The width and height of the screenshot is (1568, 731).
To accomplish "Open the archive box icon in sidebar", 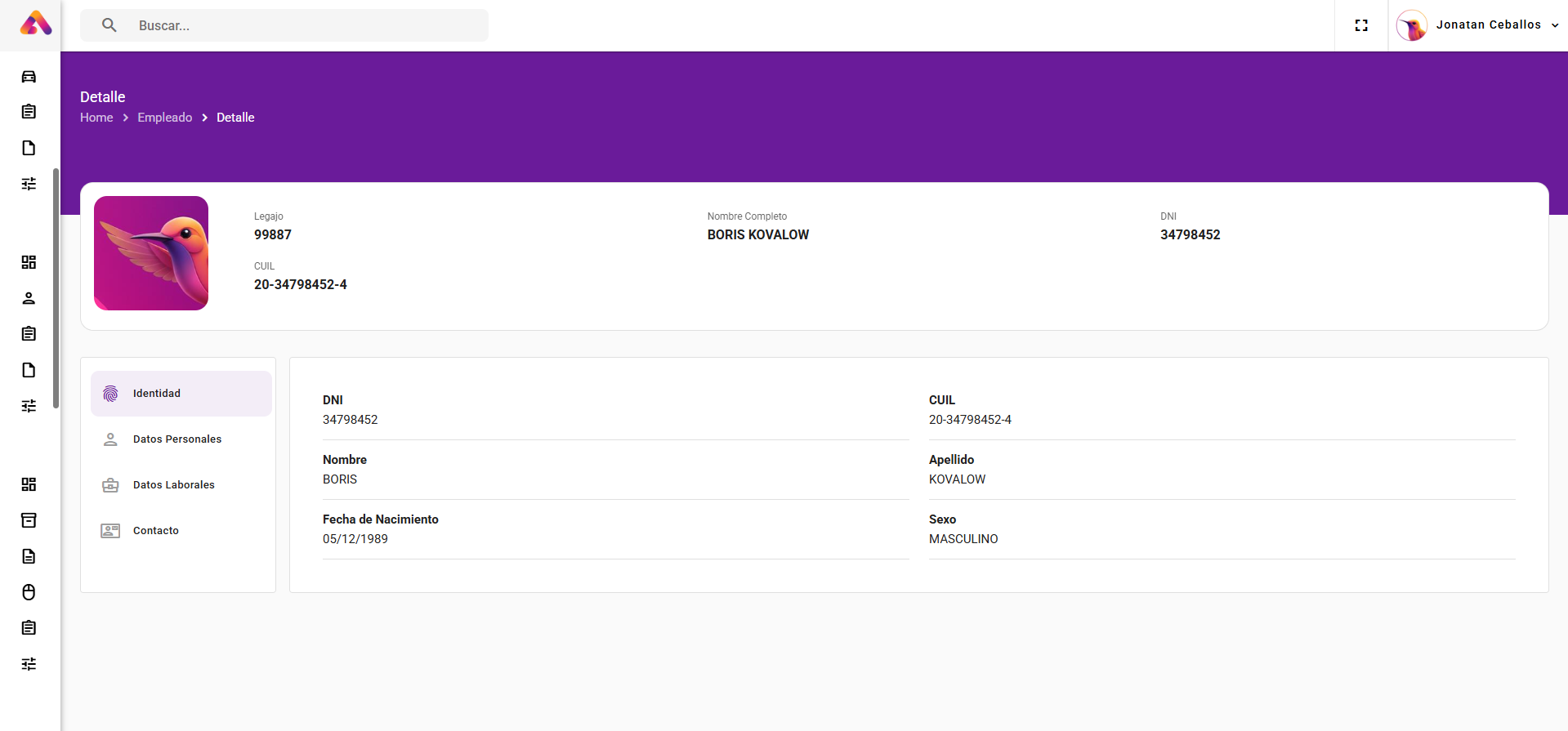I will (x=29, y=520).
